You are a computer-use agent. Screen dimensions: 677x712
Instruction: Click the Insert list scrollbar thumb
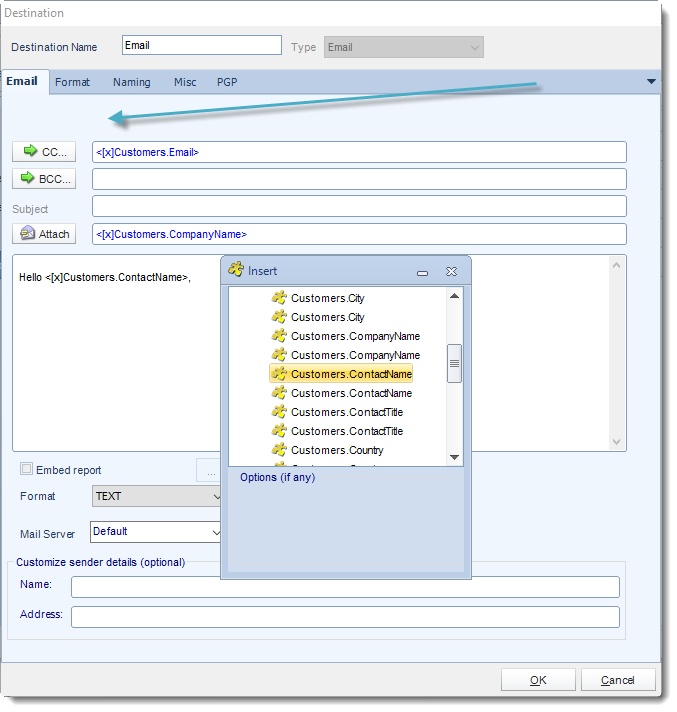455,363
